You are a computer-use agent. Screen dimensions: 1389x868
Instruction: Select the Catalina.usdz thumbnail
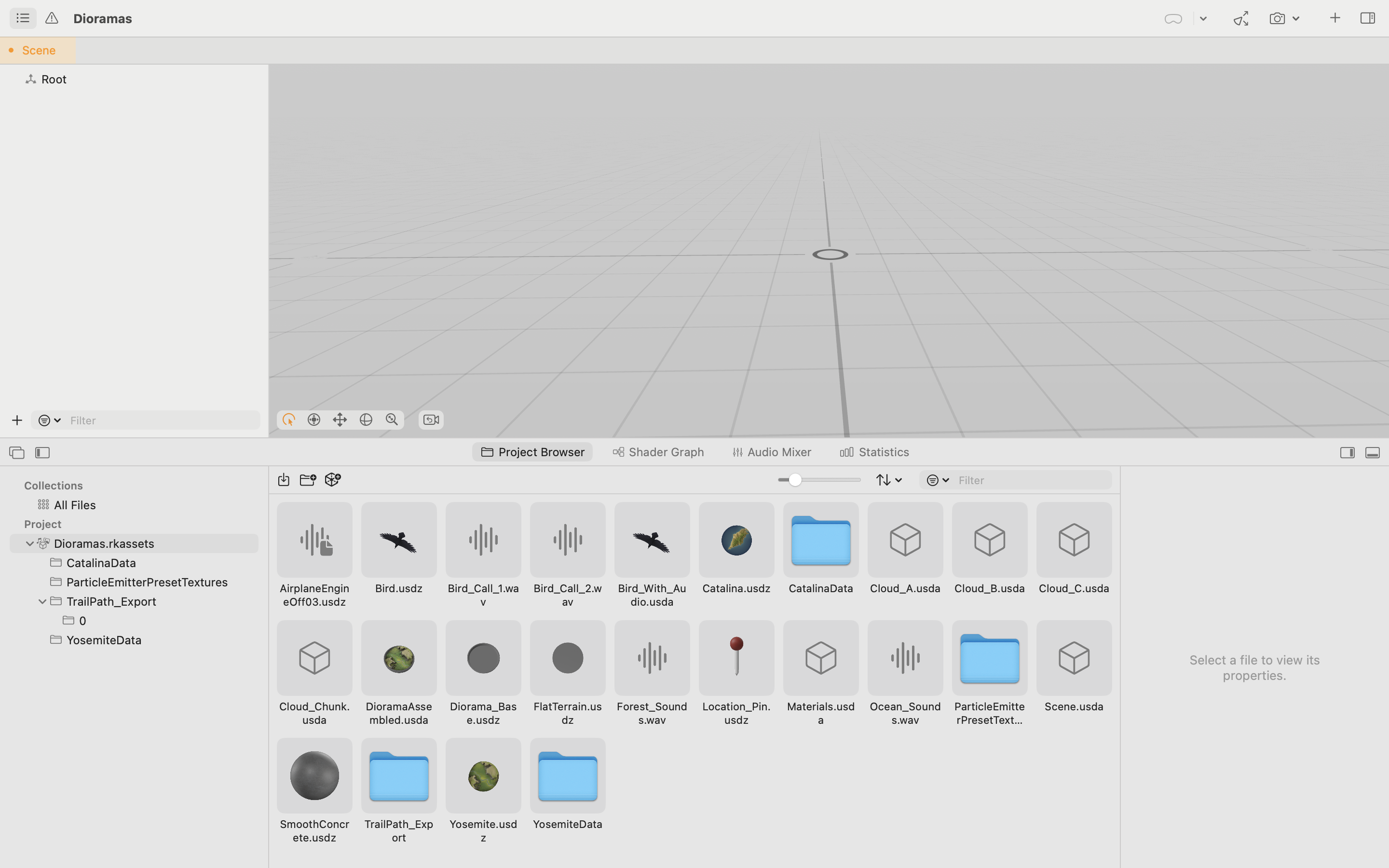pos(736,540)
